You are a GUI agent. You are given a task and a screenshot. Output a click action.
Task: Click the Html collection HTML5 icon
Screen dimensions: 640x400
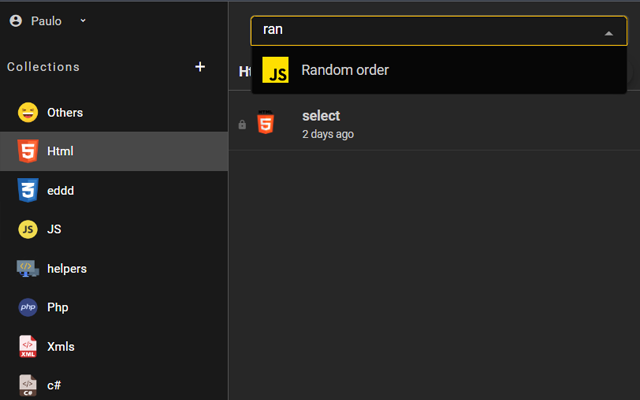coord(28,151)
